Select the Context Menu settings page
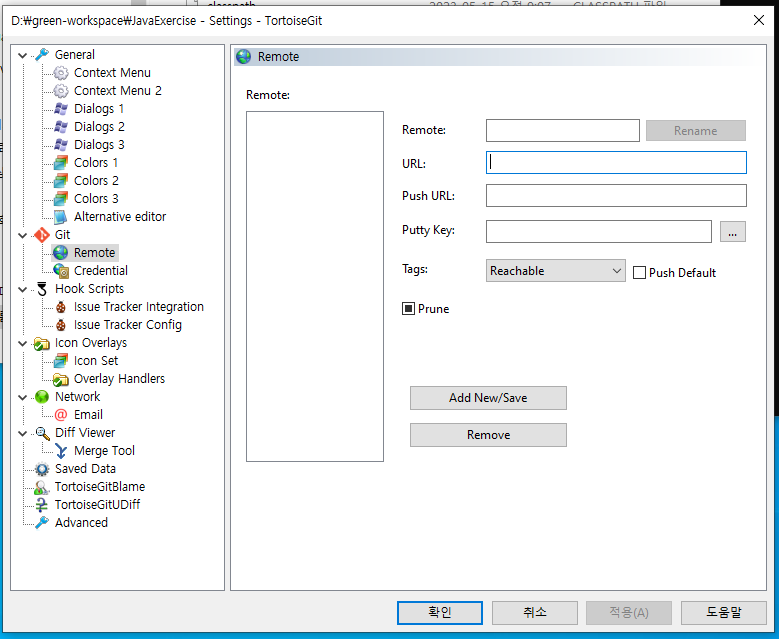The width and height of the screenshot is (779, 639). [112, 73]
